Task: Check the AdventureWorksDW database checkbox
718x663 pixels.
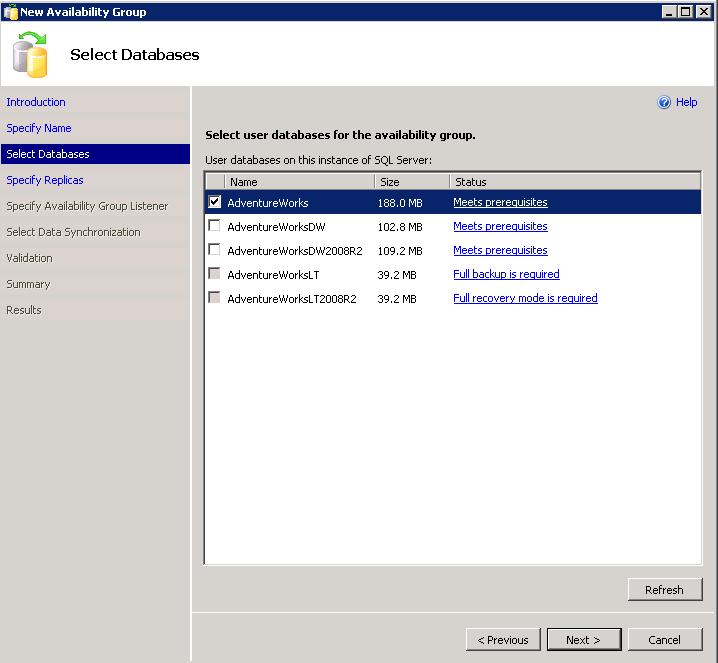Action: 214,226
